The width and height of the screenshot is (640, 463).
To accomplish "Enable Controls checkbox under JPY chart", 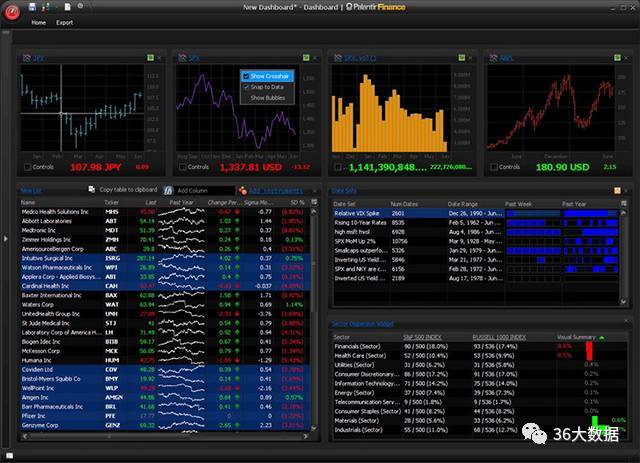I will point(28,167).
